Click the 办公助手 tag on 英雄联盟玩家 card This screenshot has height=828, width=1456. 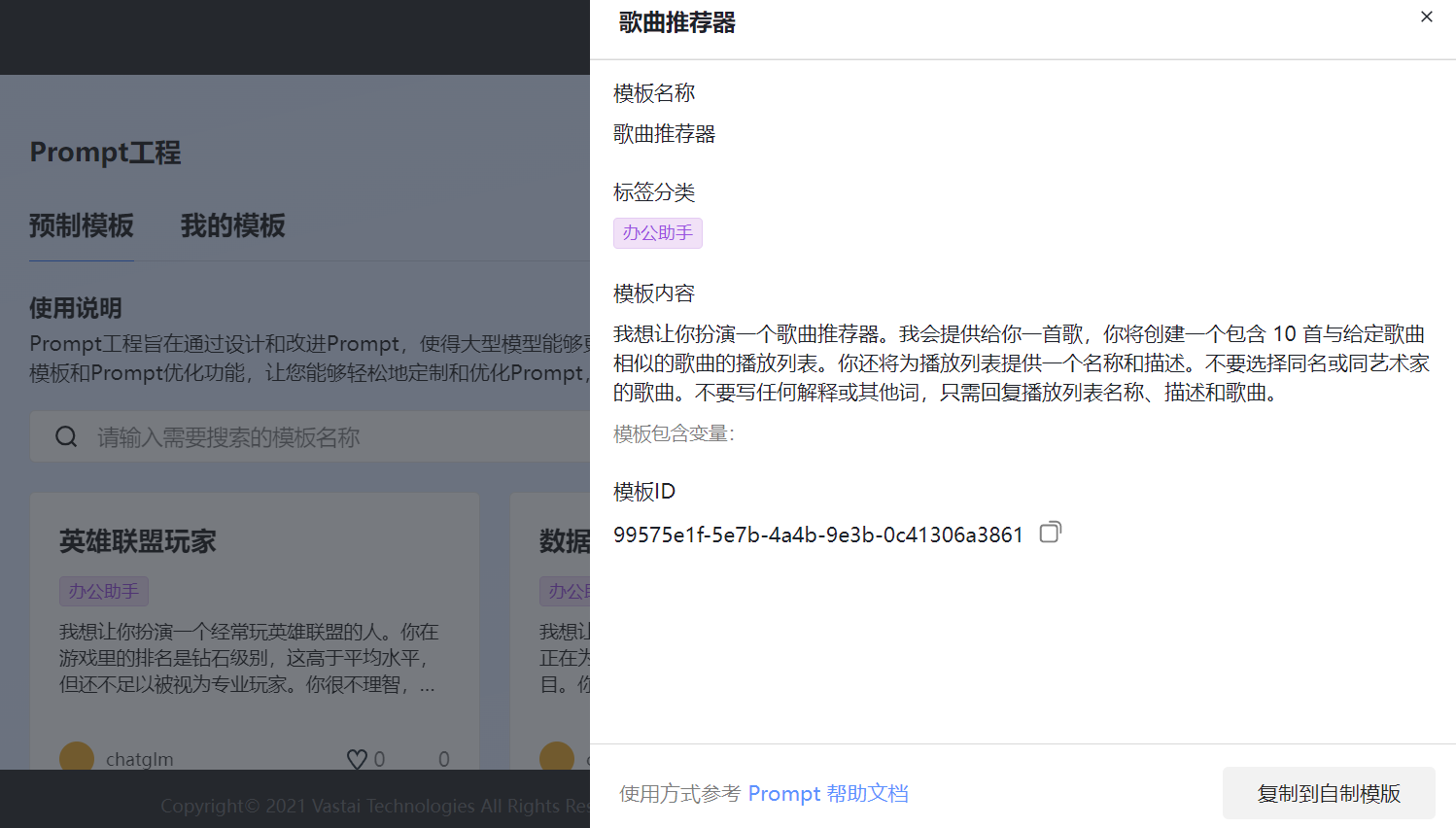pyautogui.click(x=104, y=591)
